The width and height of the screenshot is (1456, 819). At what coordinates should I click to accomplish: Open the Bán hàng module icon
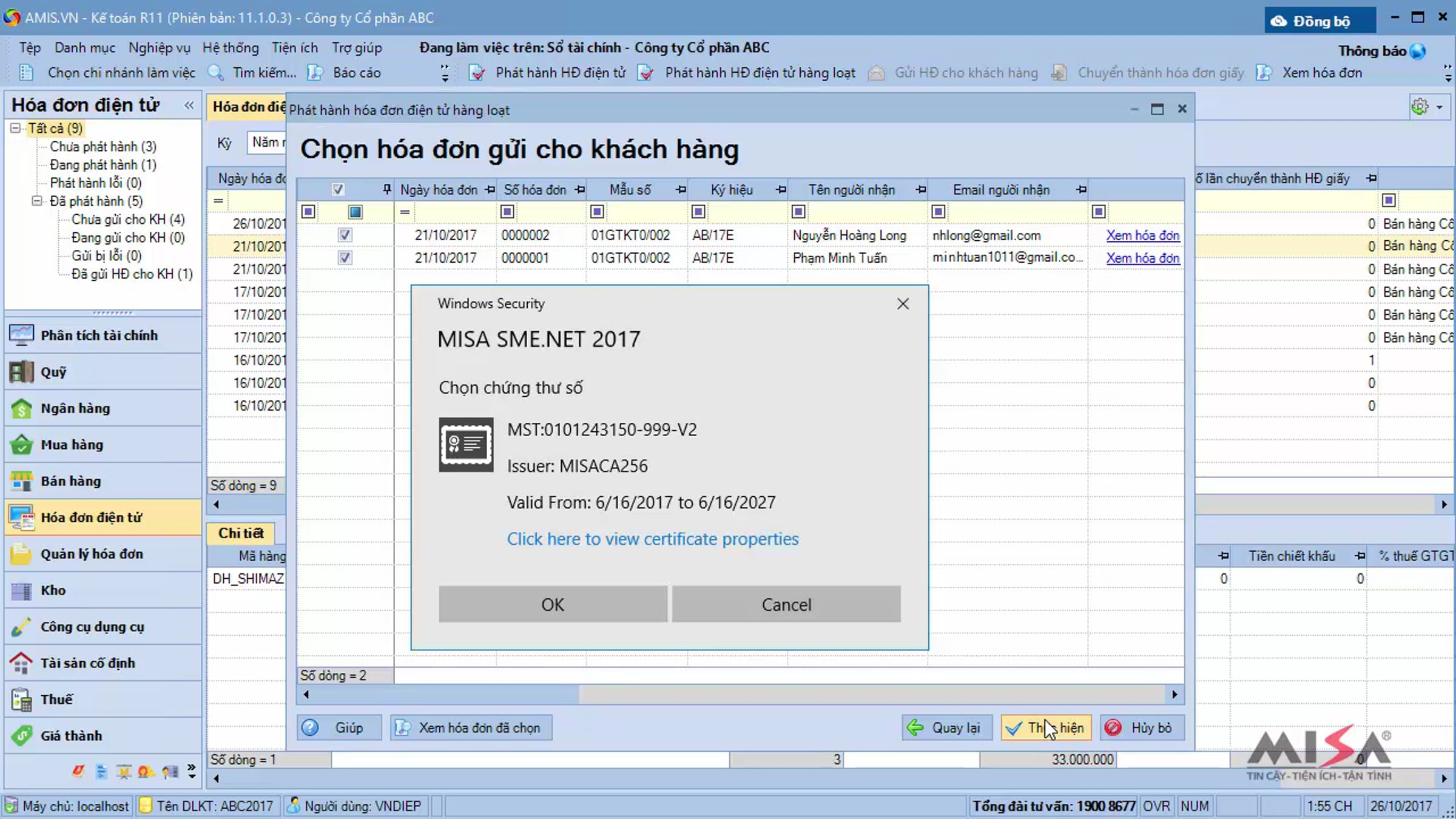tap(21, 480)
